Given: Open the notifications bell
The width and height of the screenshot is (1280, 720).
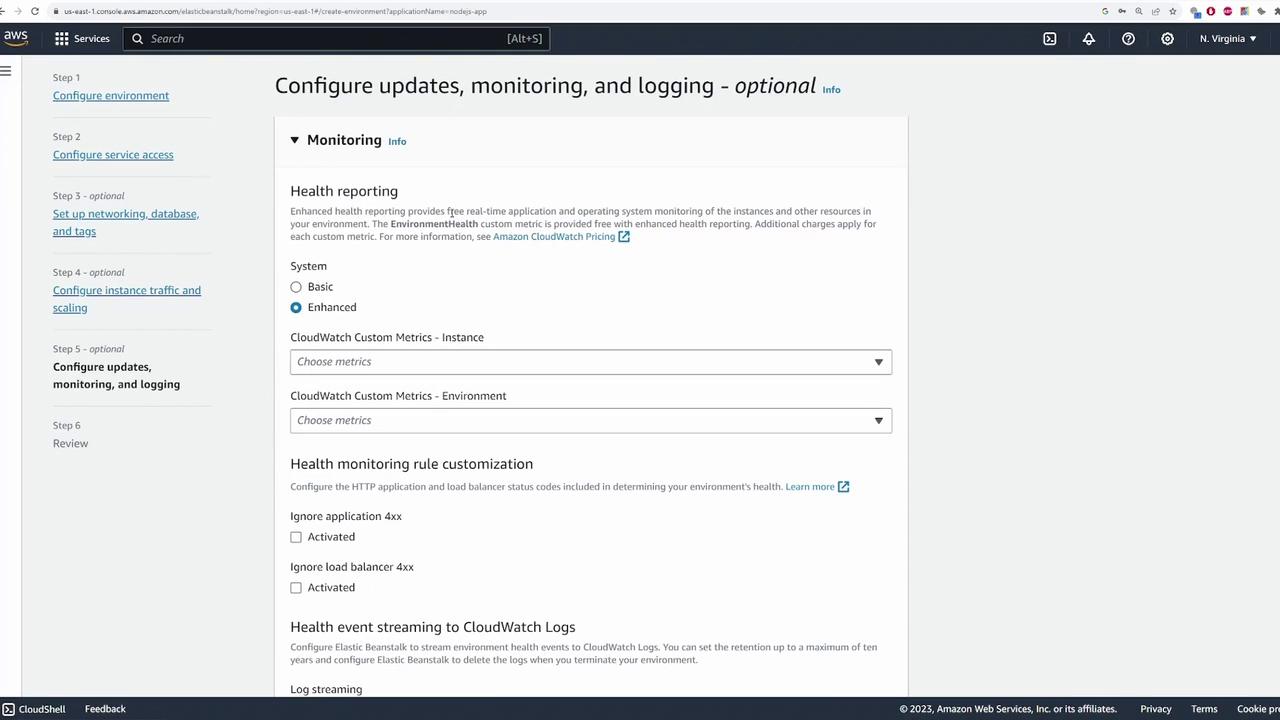Looking at the screenshot, I should tap(1089, 38).
